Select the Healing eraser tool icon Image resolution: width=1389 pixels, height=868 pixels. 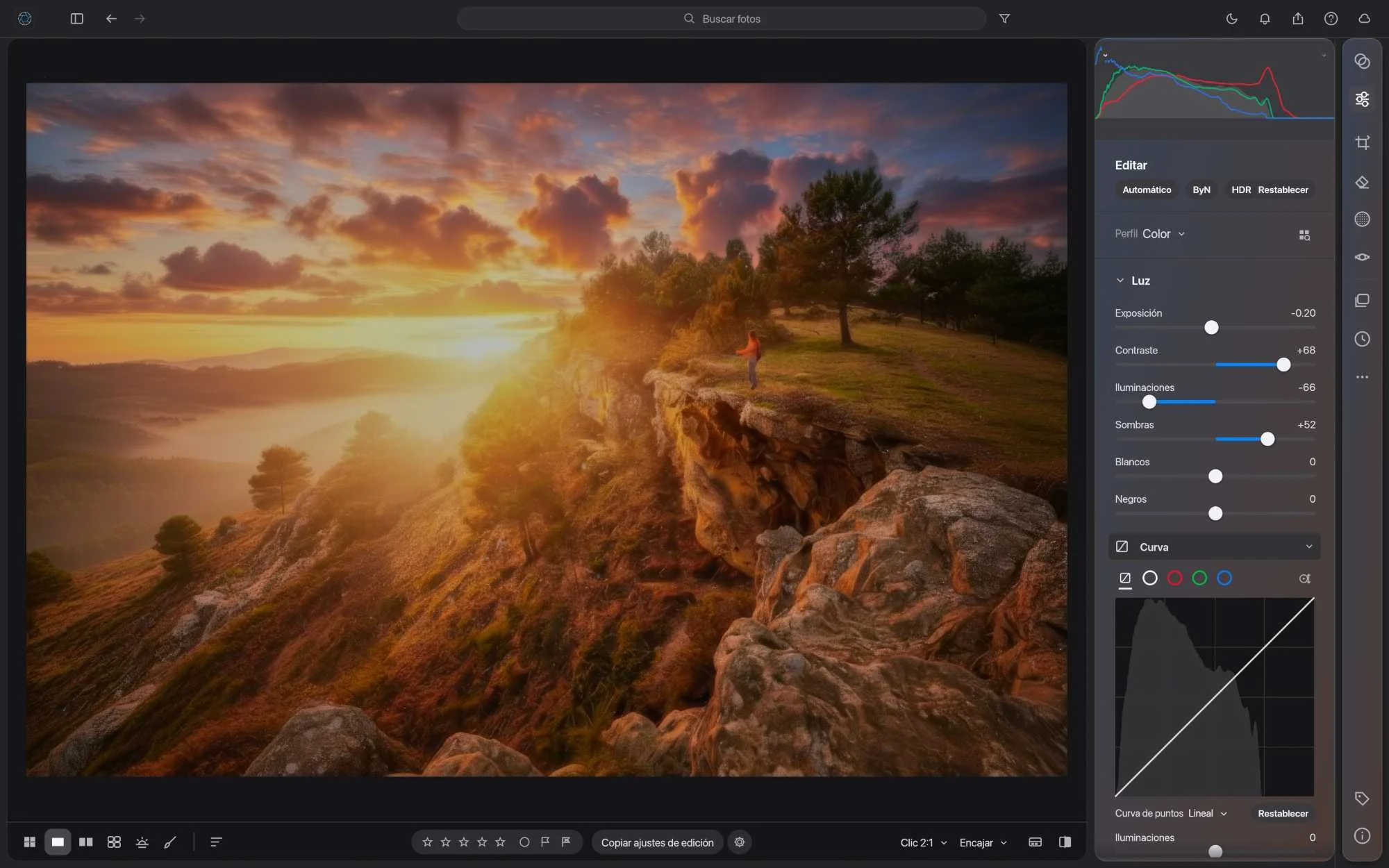pos(1362,182)
